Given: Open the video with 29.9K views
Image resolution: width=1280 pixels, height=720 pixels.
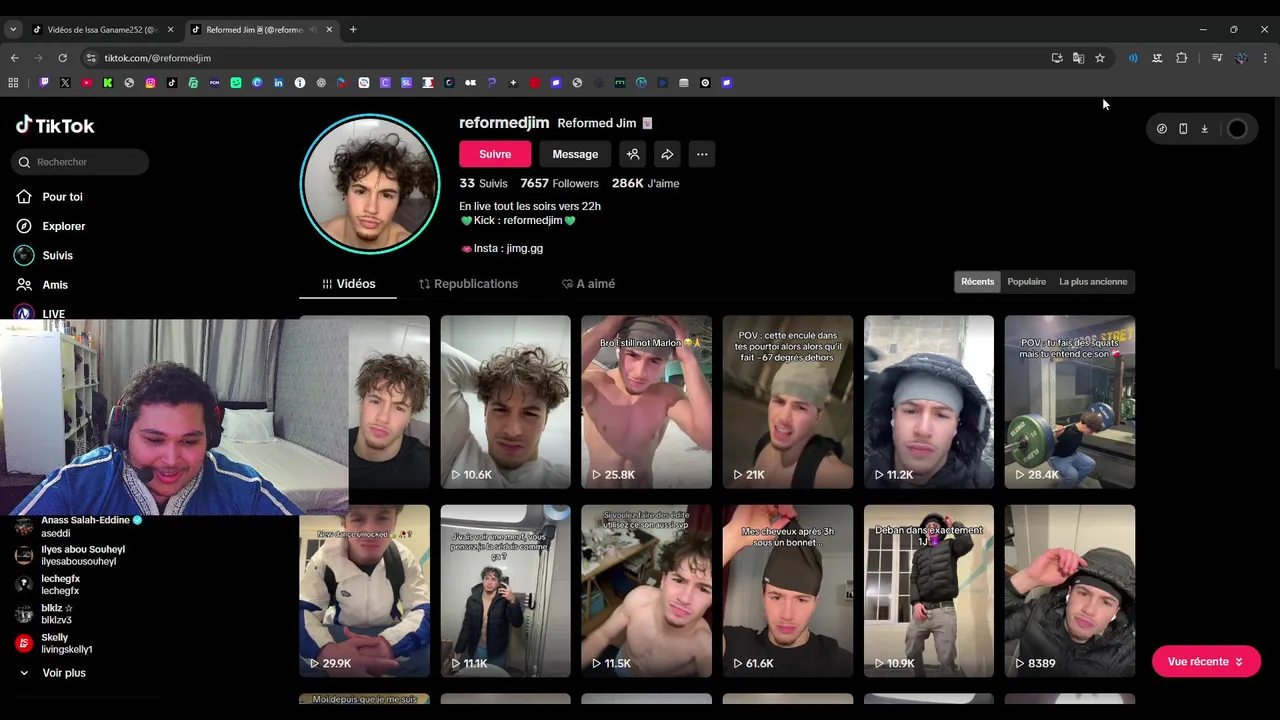Looking at the screenshot, I should [365, 591].
